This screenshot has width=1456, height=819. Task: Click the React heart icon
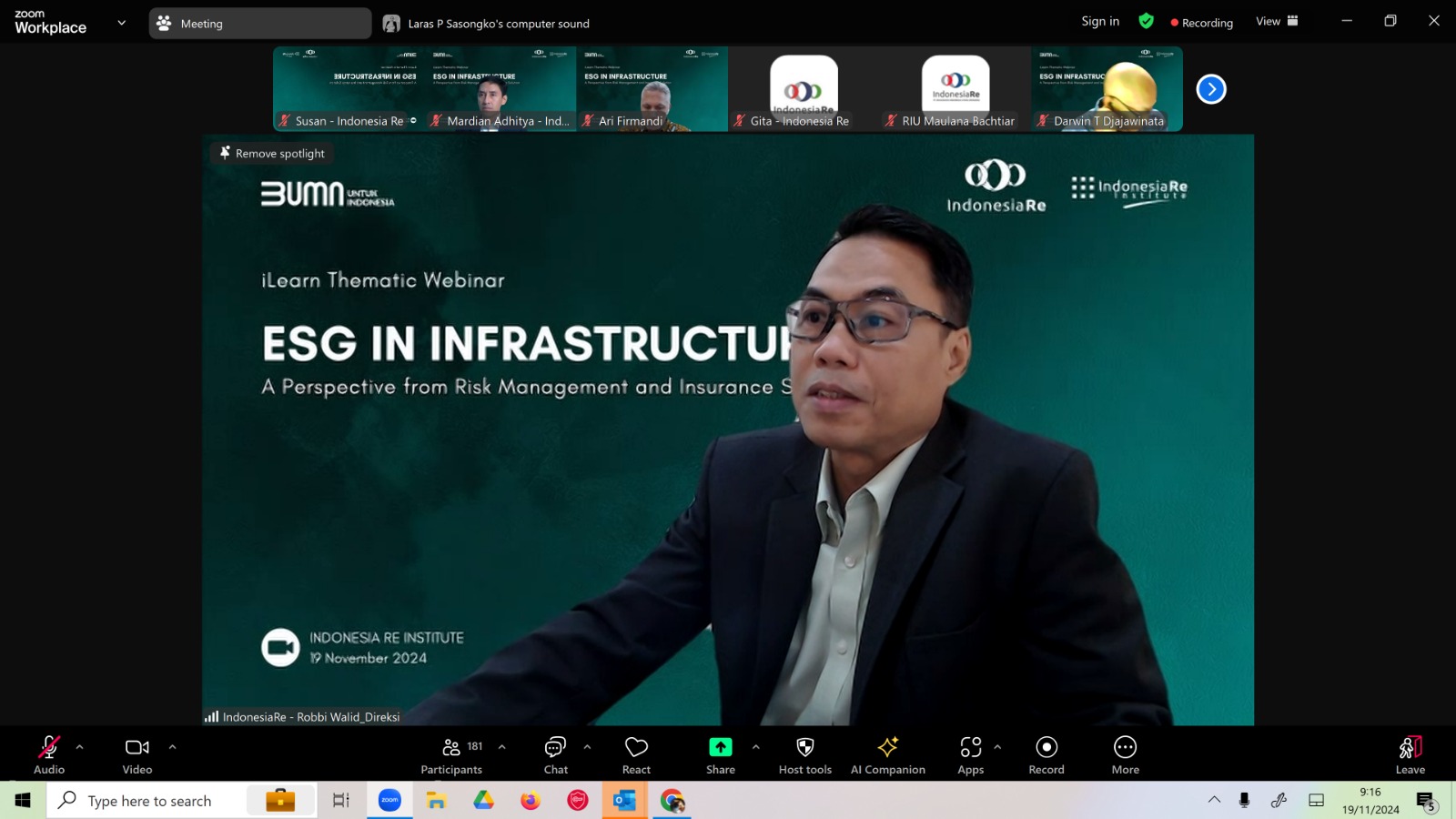[636, 755]
